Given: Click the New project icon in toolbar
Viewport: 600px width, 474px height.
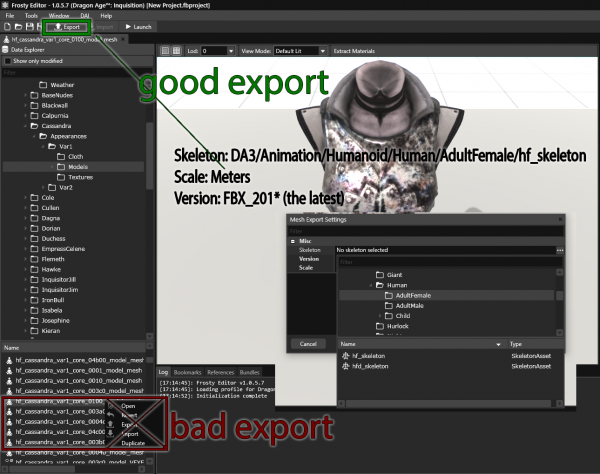Looking at the screenshot, I should [x=7, y=27].
